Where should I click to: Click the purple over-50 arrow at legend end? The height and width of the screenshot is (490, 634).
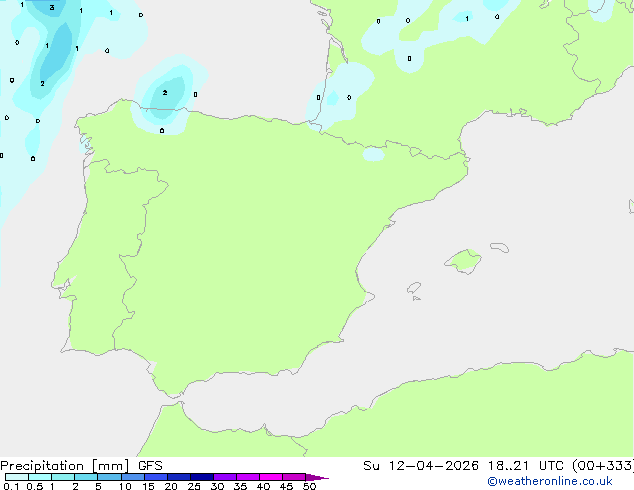click(317, 477)
